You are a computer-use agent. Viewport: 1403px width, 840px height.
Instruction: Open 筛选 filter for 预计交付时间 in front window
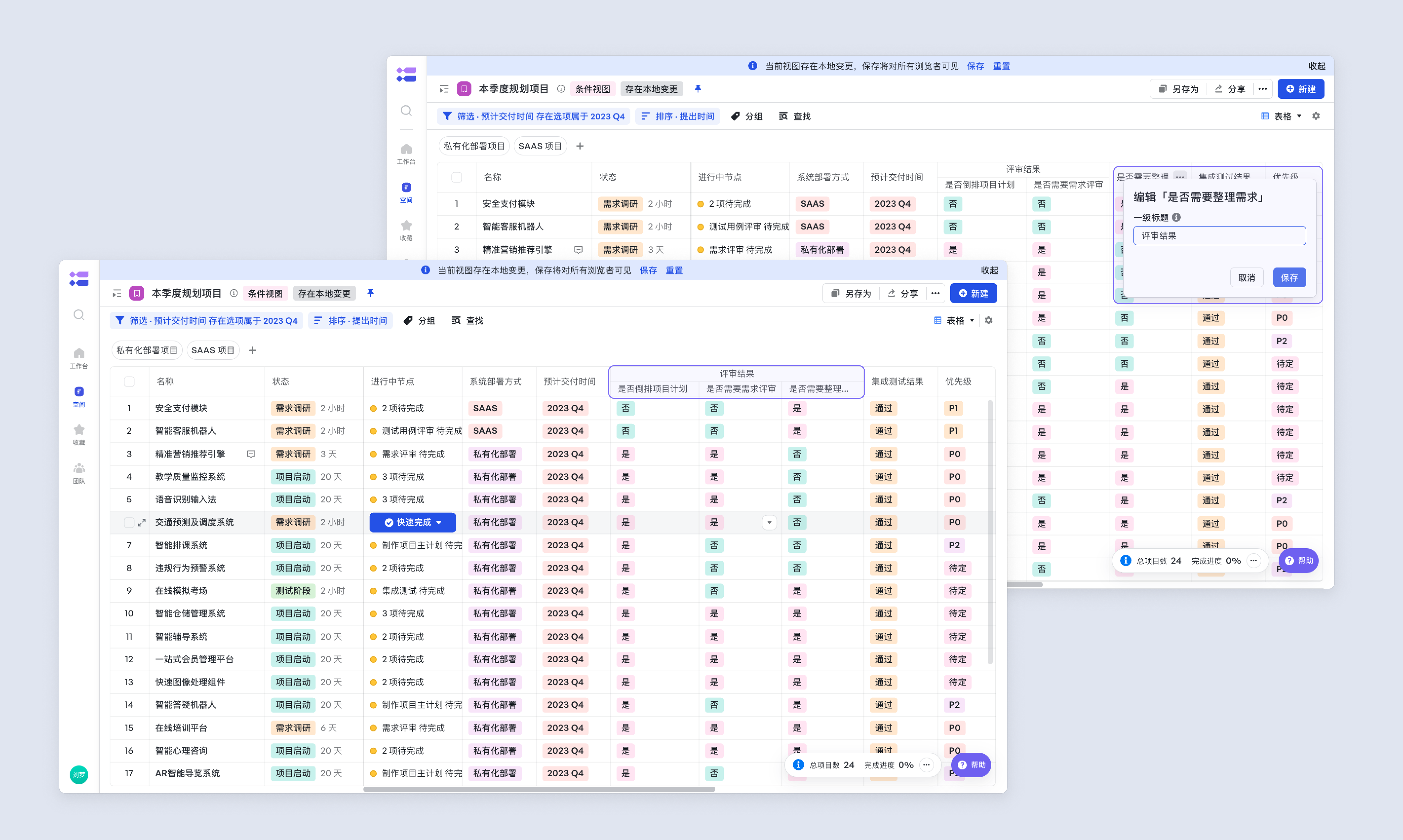pos(207,320)
